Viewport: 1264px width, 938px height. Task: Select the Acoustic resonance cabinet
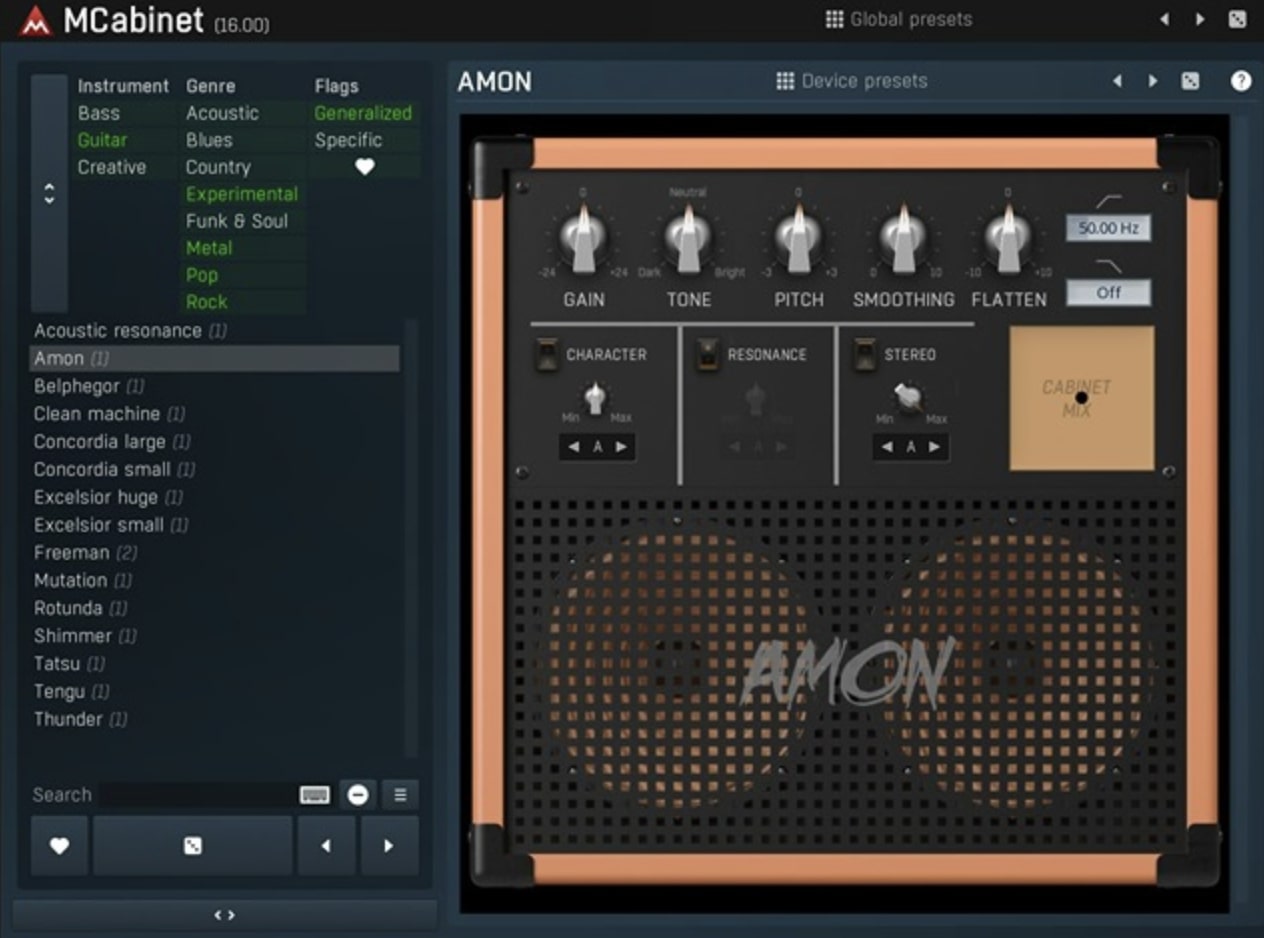click(x=215, y=331)
